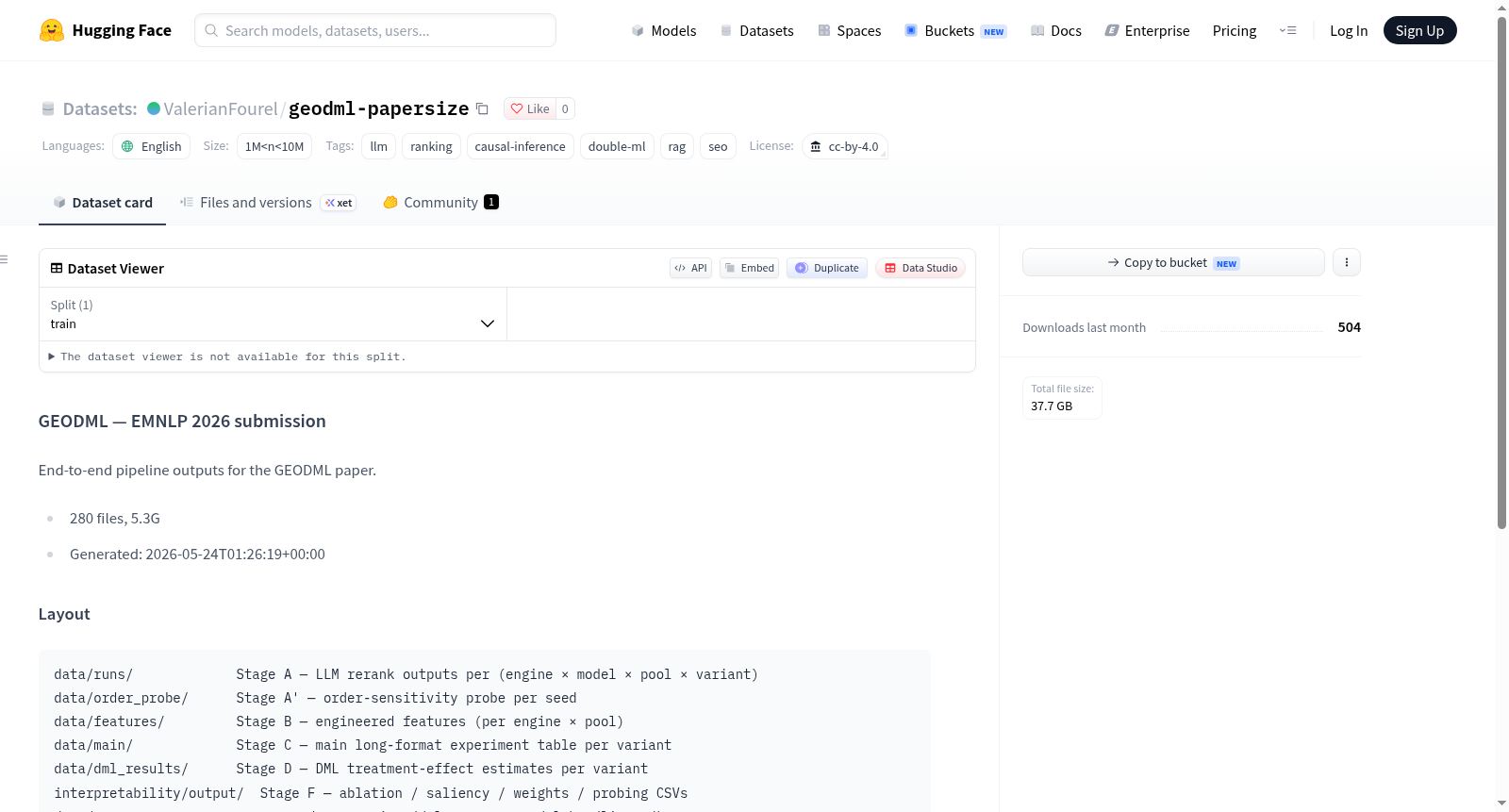Click the Embed viewer button
The height and width of the screenshot is (812, 1509).
[750, 268]
